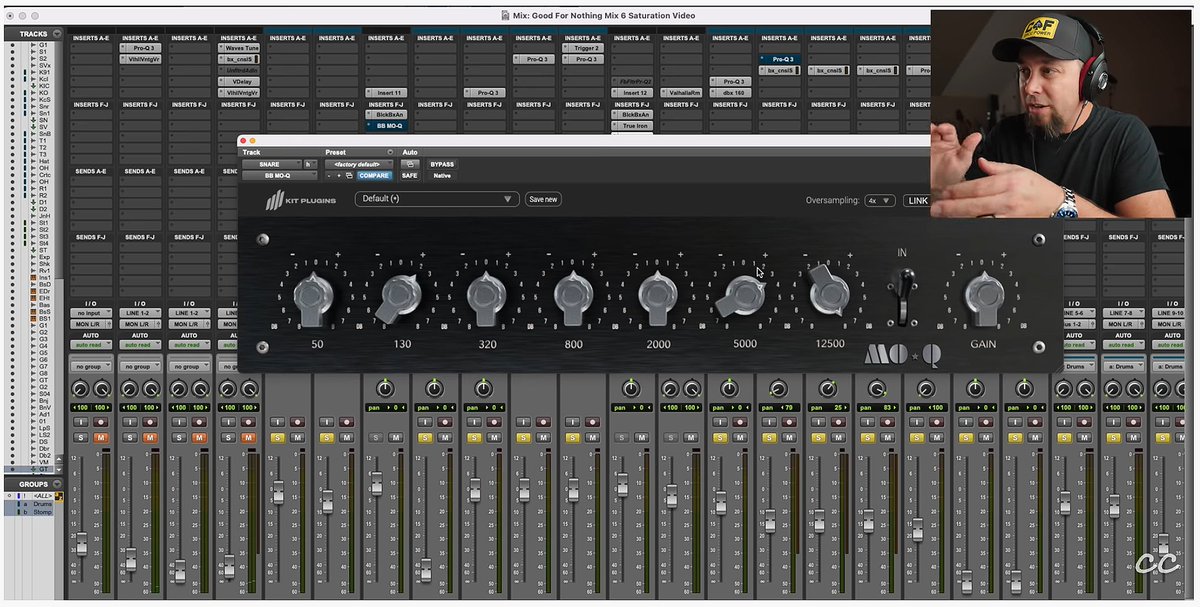Open the Default (*) preset dropdown
This screenshot has height=607, width=1200.
(x=437, y=199)
